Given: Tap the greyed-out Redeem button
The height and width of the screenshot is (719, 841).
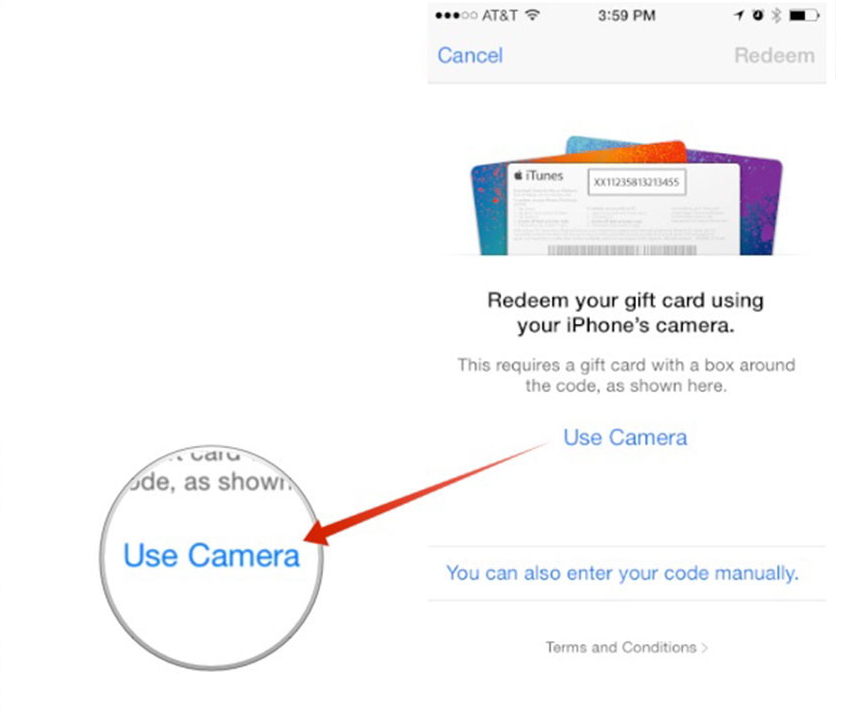Looking at the screenshot, I should 774,55.
